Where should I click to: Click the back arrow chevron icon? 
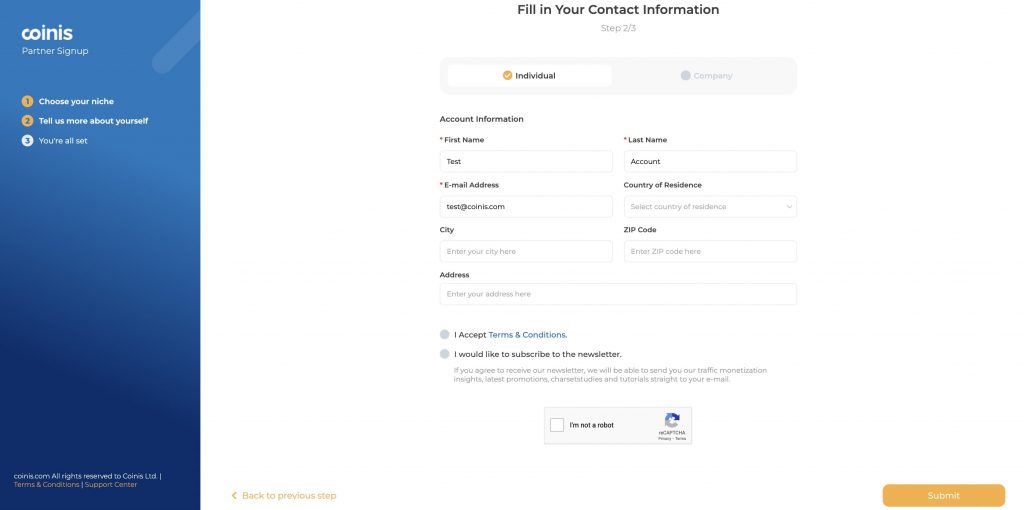[234, 496]
